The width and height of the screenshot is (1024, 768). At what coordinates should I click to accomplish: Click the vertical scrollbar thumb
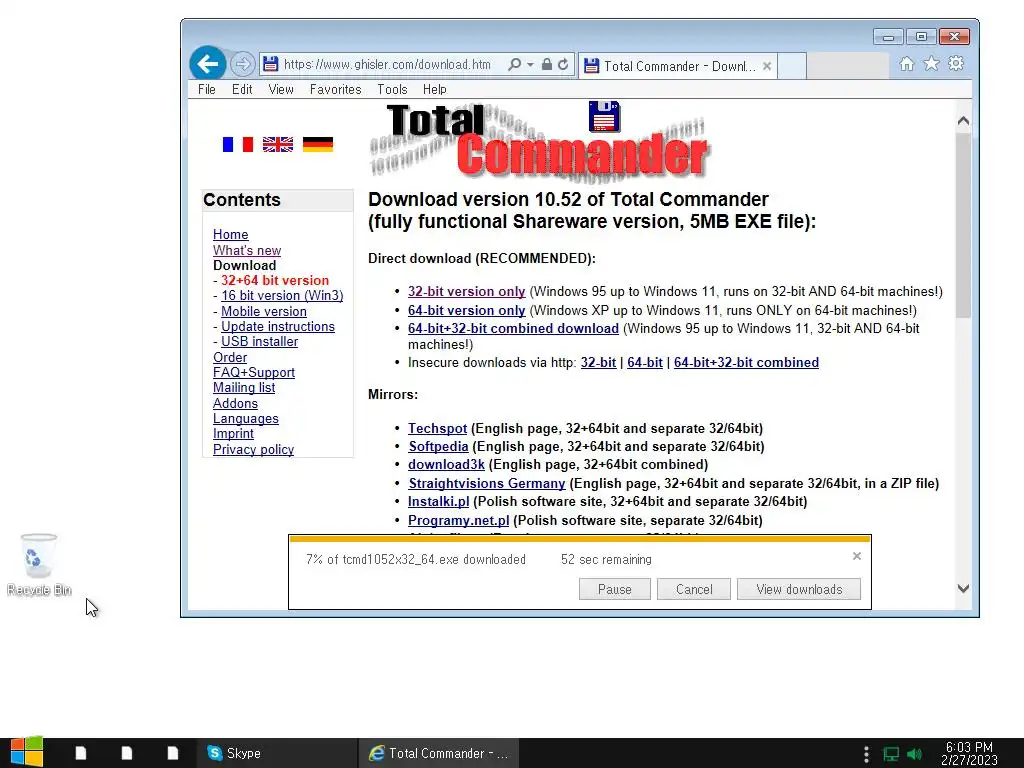(963, 225)
